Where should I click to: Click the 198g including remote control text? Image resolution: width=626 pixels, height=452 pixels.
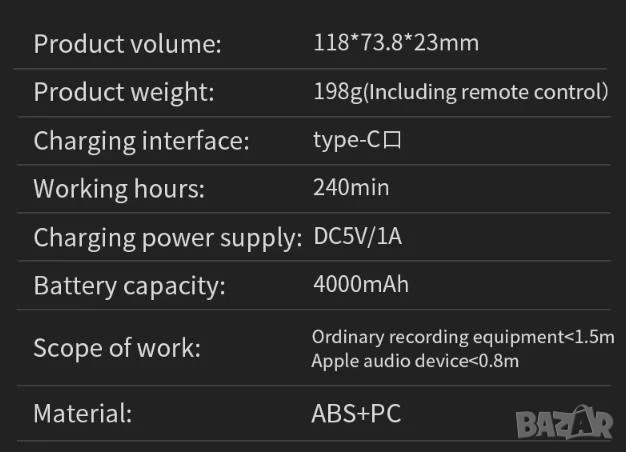pos(461,92)
